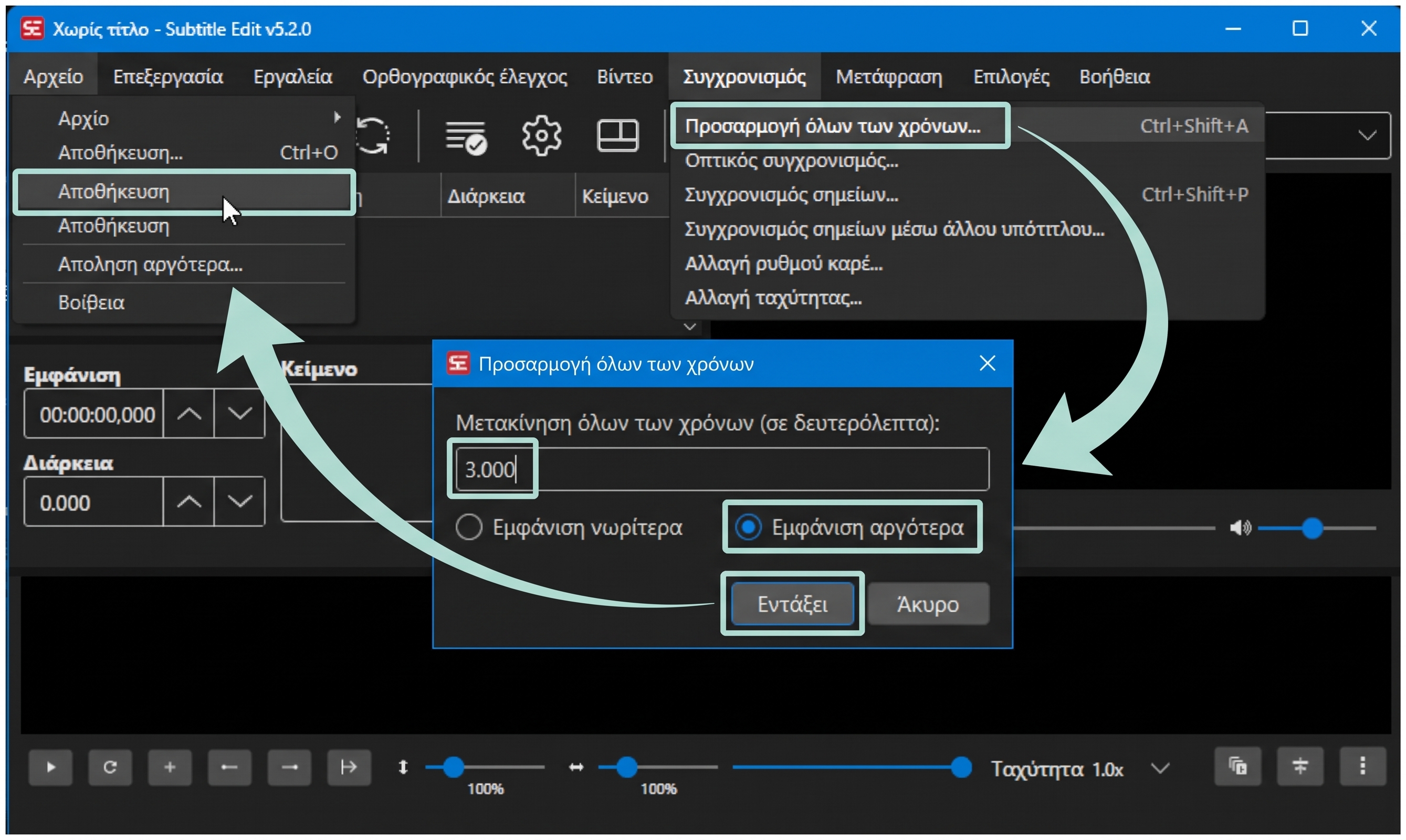The image size is (1406, 840).
Task: Click the Εμφάνιση time field 00:00:00,000
Action: [94, 414]
